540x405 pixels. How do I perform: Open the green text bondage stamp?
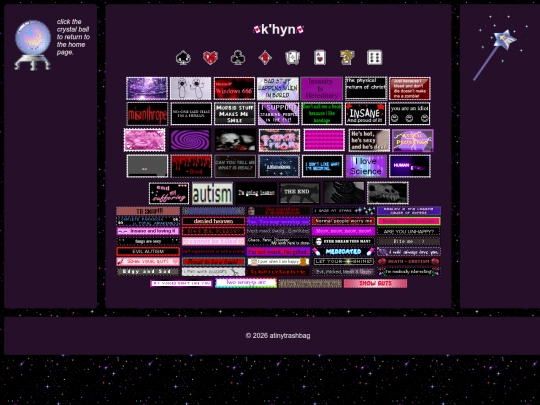322,114
